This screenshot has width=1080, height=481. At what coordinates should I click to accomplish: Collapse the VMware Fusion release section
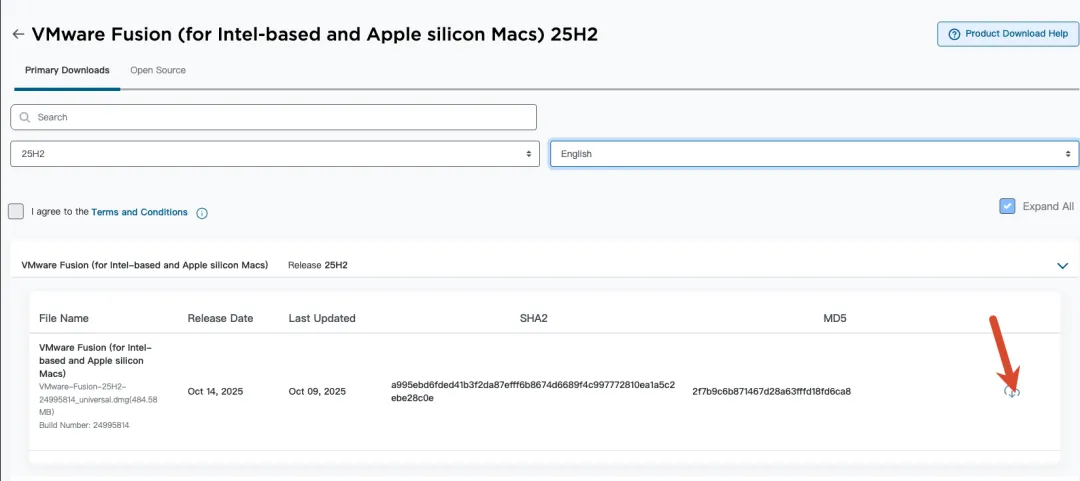(x=1063, y=265)
